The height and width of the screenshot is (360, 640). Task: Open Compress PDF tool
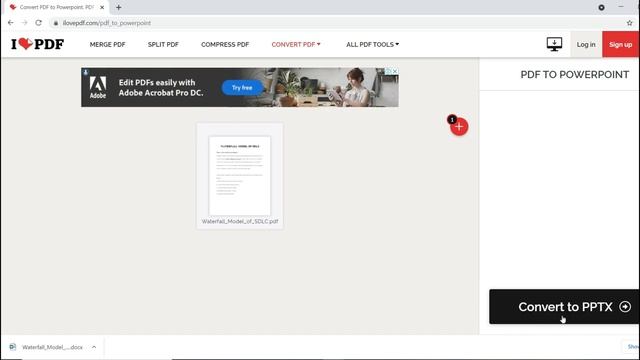click(x=225, y=44)
